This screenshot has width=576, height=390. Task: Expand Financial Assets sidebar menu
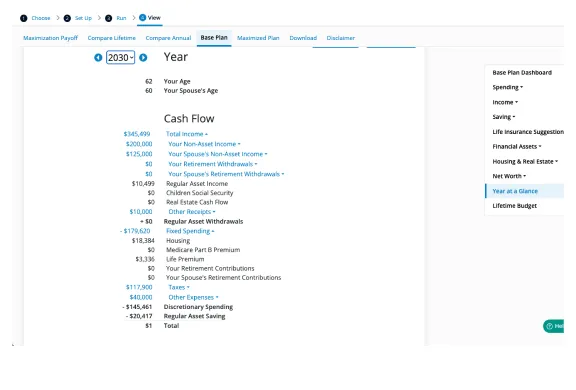pos(517,147)
